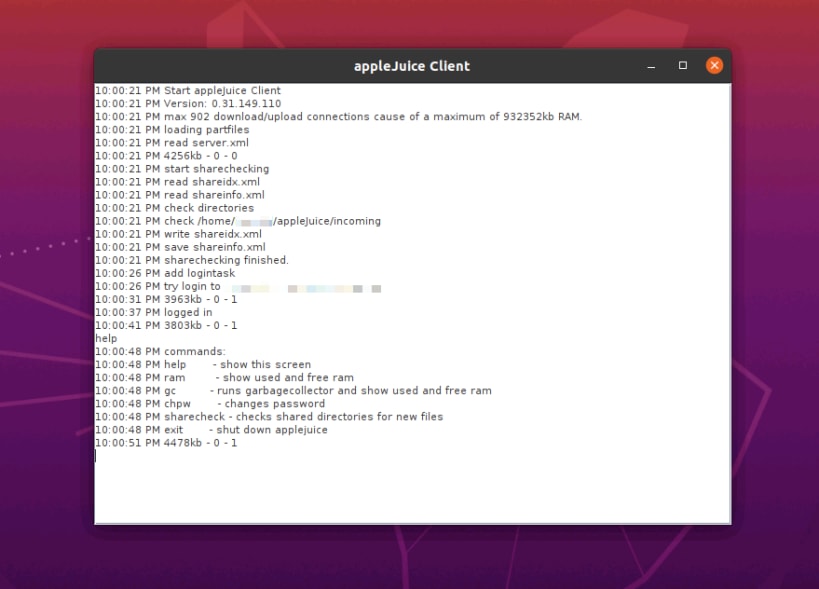Click the 'help - show this screen' line

coord(203,364)
